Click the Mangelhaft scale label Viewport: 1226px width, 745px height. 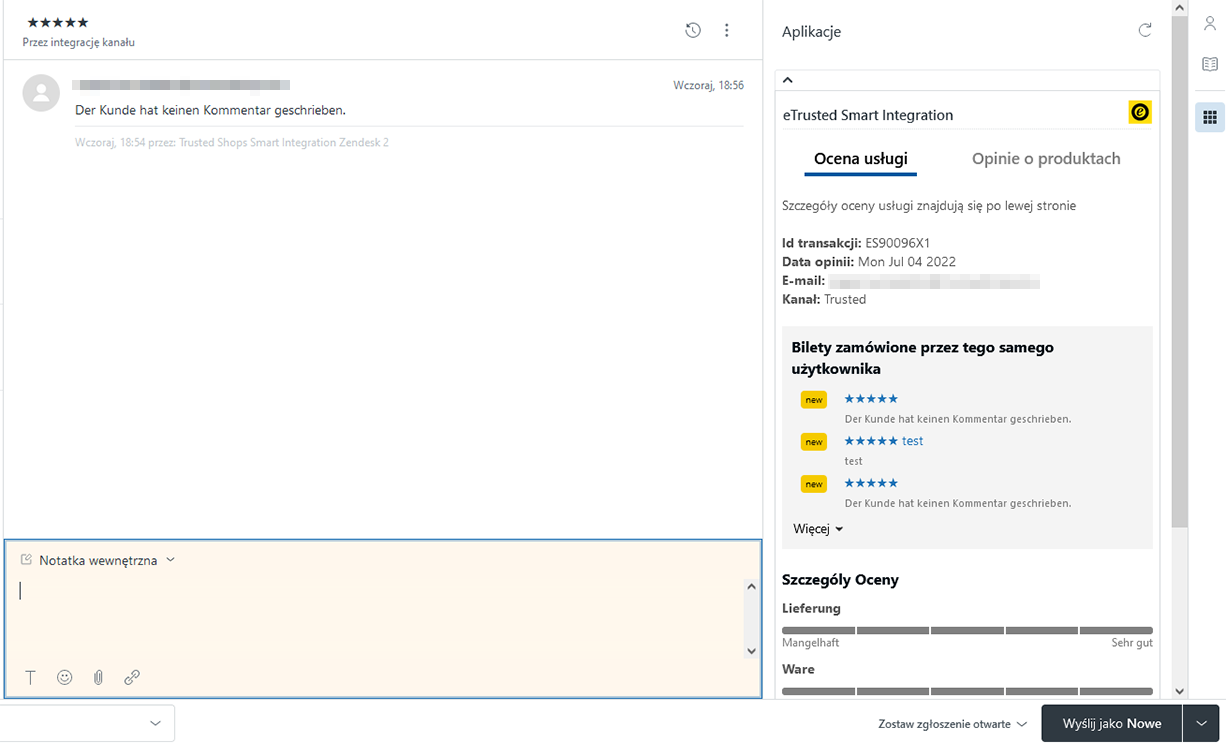click(x=811, y=643)
